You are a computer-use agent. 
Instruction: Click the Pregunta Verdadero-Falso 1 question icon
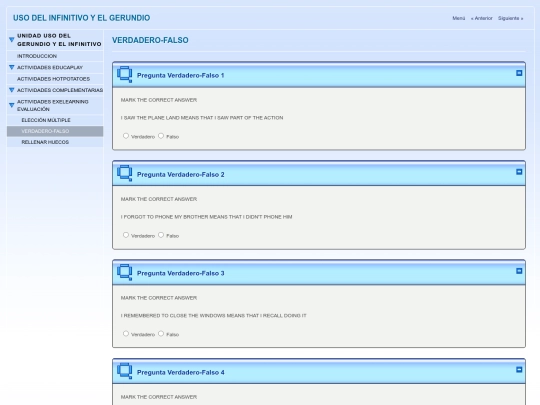click(125, 74)
